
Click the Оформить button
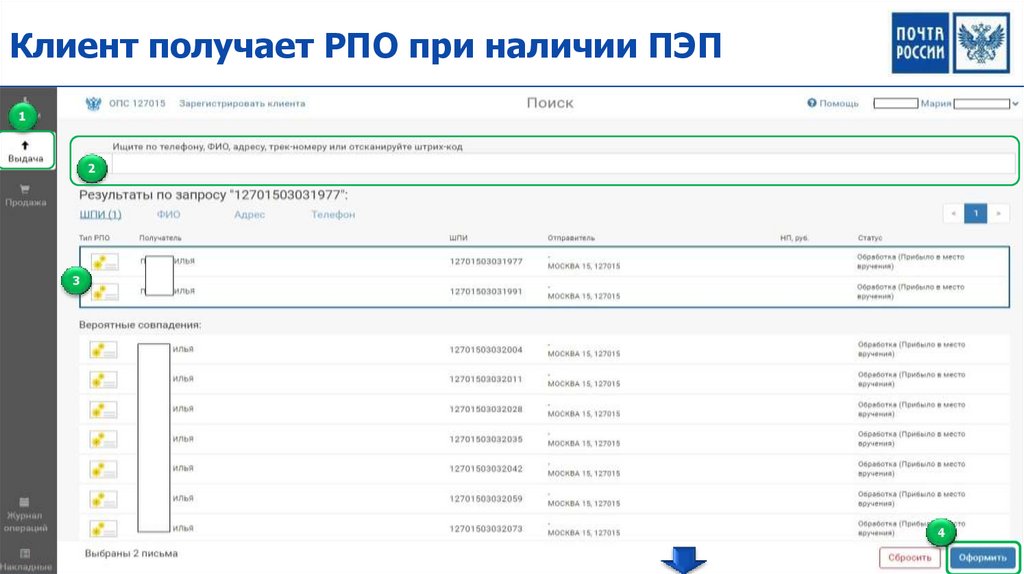point(983,558)
